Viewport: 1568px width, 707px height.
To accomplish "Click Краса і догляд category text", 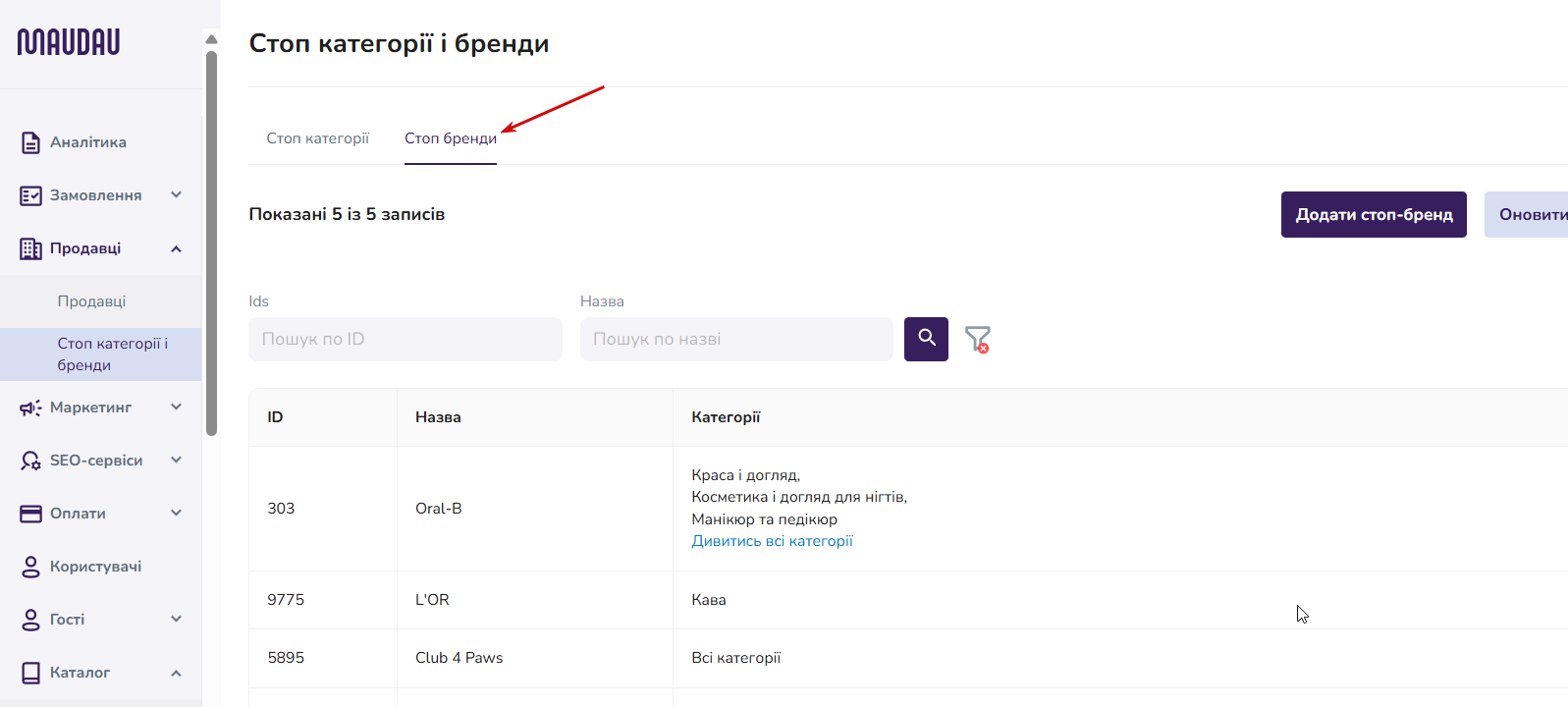I will pyautogui.click(x=745, y=475).
